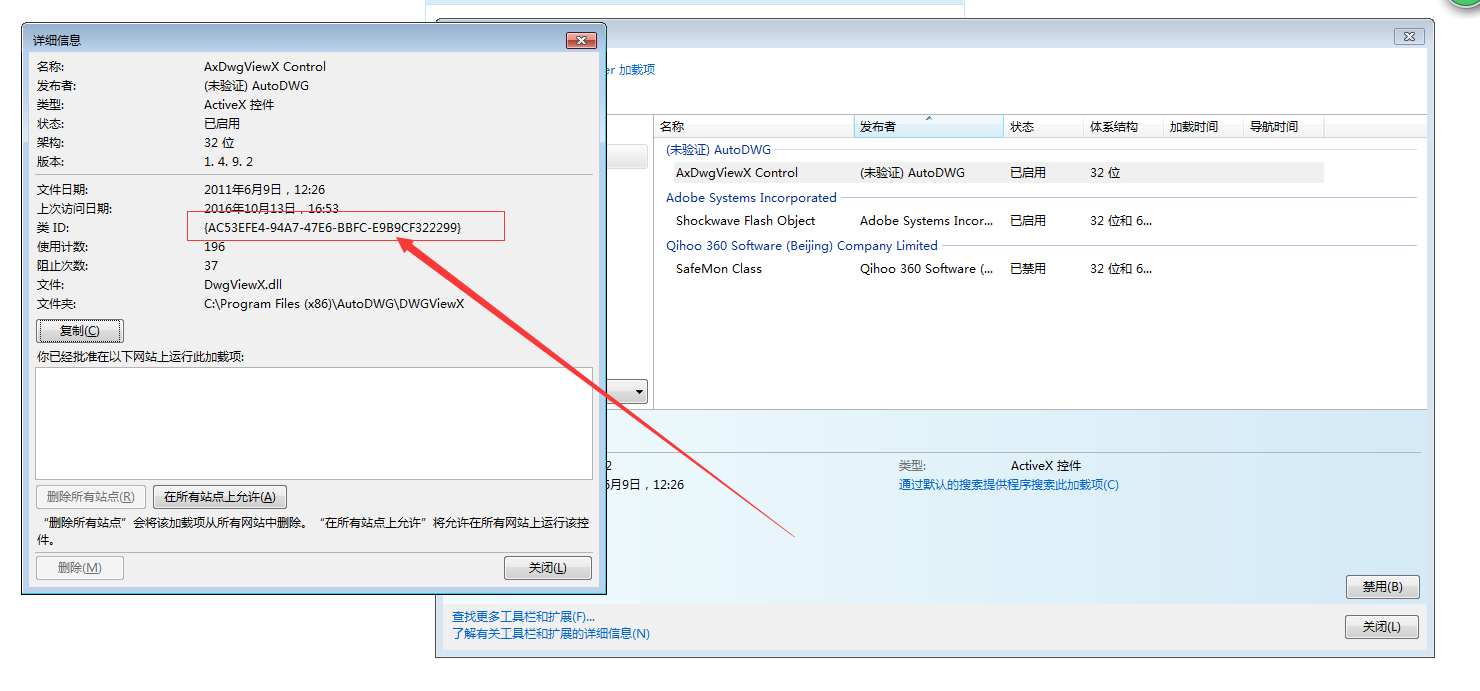
Task: Click Qihoo 360 Software group header
Action: (x=802, y=246)
